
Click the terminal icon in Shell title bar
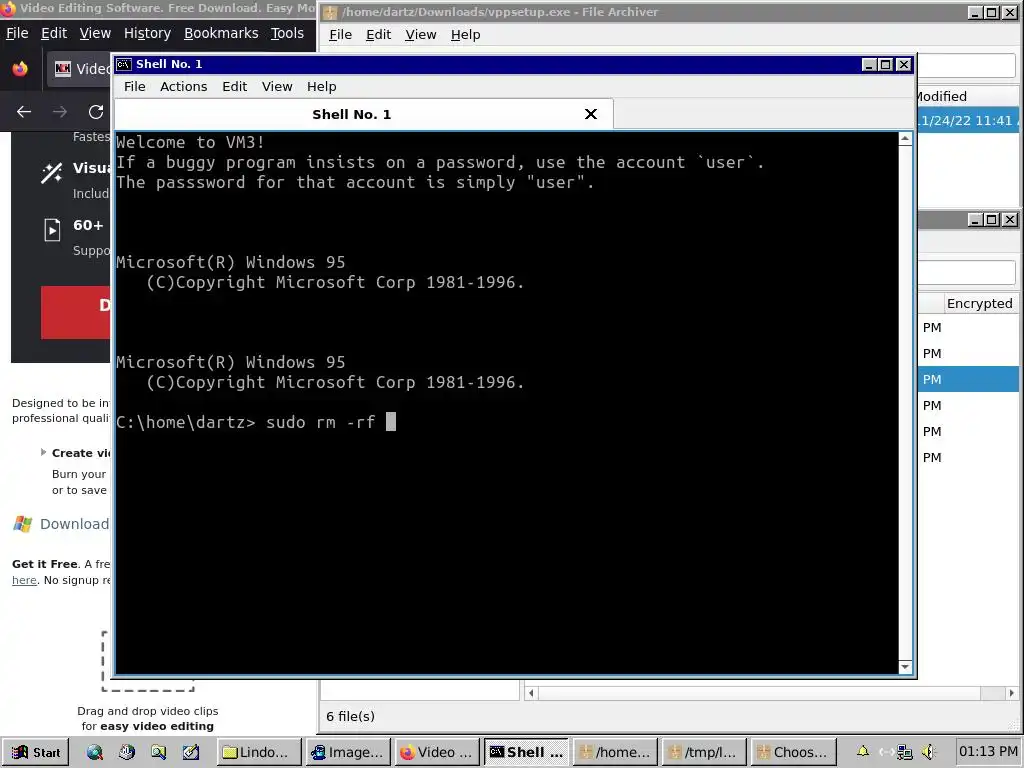coord(123,64)
